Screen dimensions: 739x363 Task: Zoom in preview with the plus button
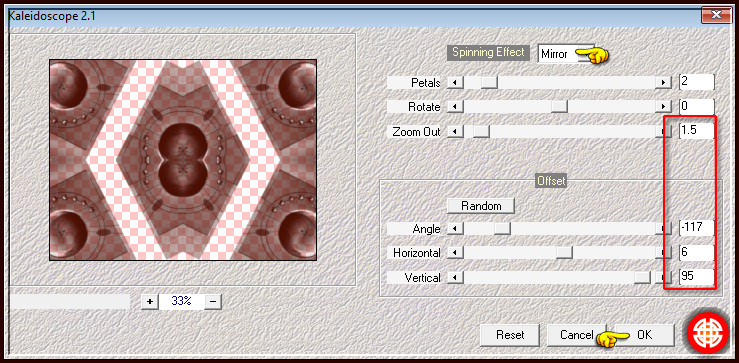[150, 302]
